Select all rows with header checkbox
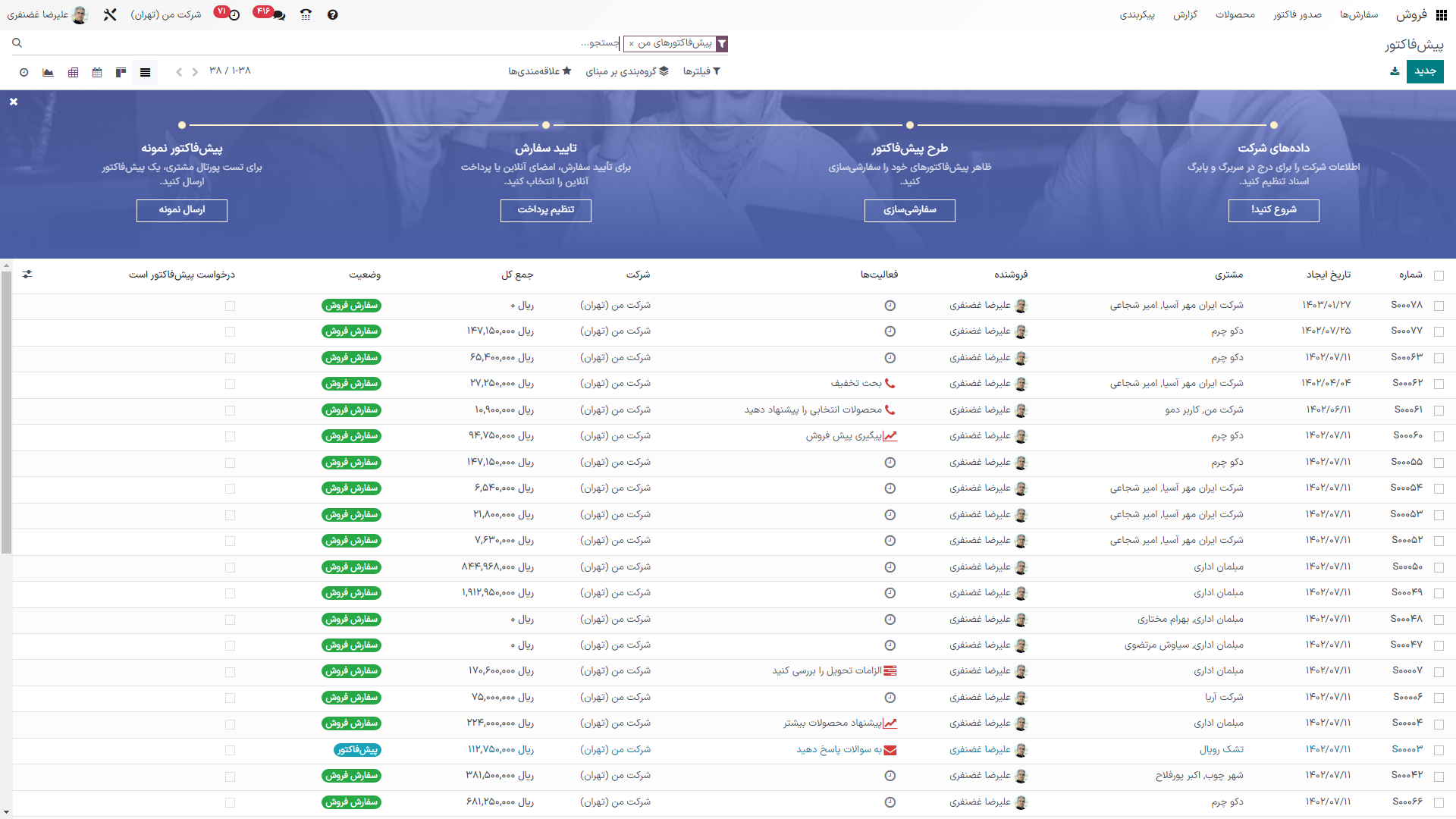Screen dimensions: 1456x819 click(1439, 275)
